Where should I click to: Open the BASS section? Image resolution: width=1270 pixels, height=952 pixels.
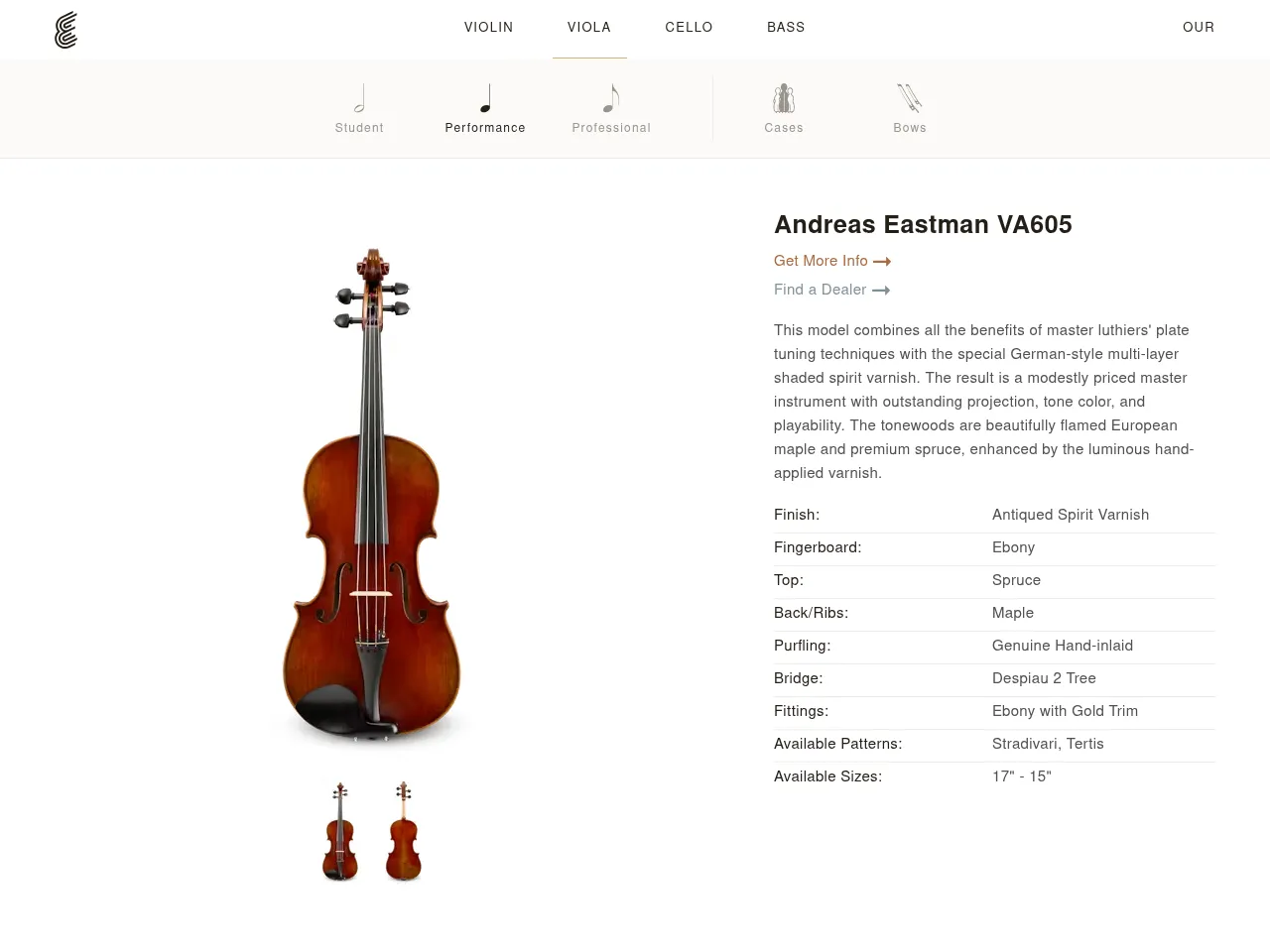[x=786, y=28]
